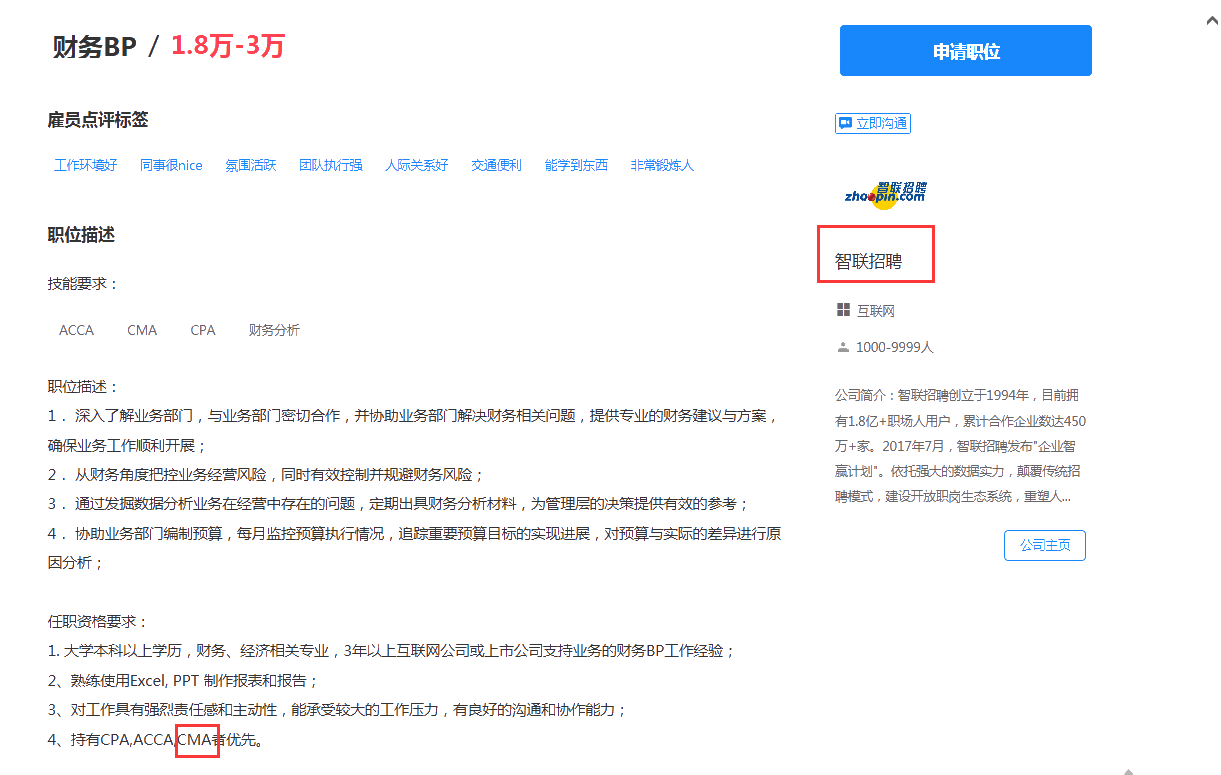The height and width of the screenshot is (775, 1221).
Task: Click the 财务分析 skill tag
Action: 273,330
